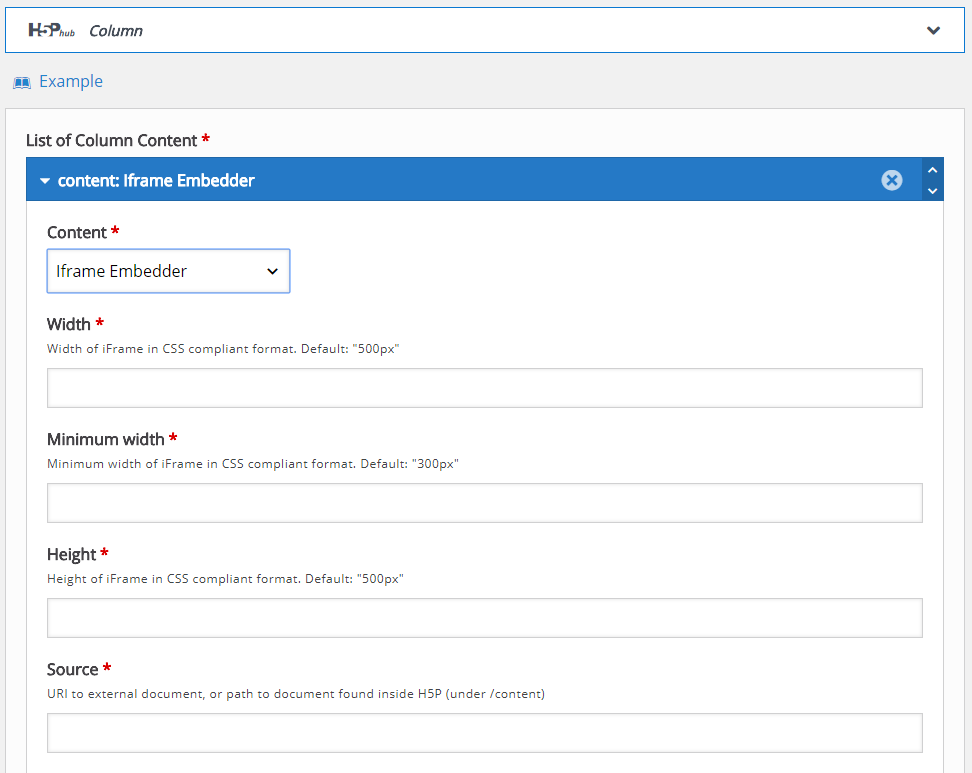972x773 pixels.
Task: Focus the Height input field
Action: click(484, 617)
